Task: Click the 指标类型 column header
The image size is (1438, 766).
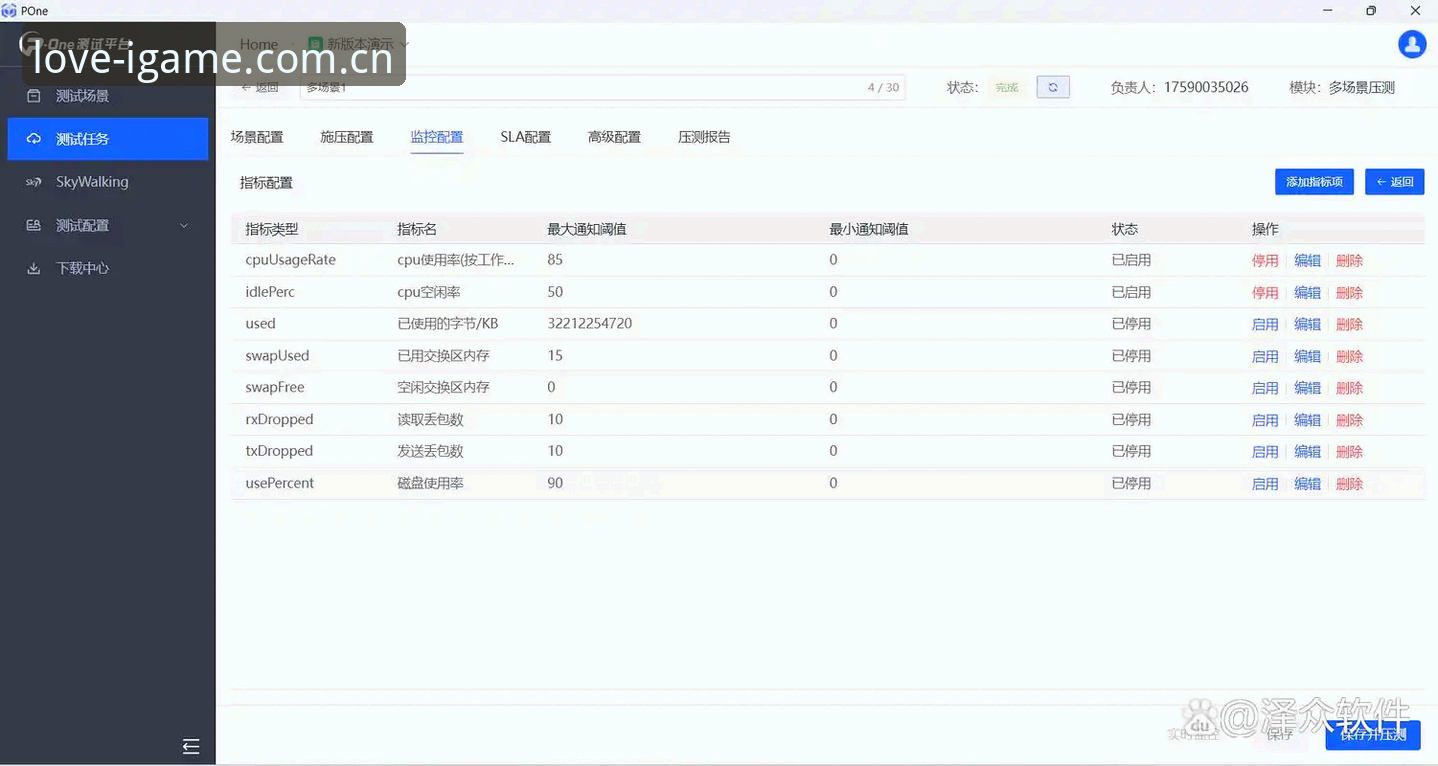Action: [x=272, y=229]
